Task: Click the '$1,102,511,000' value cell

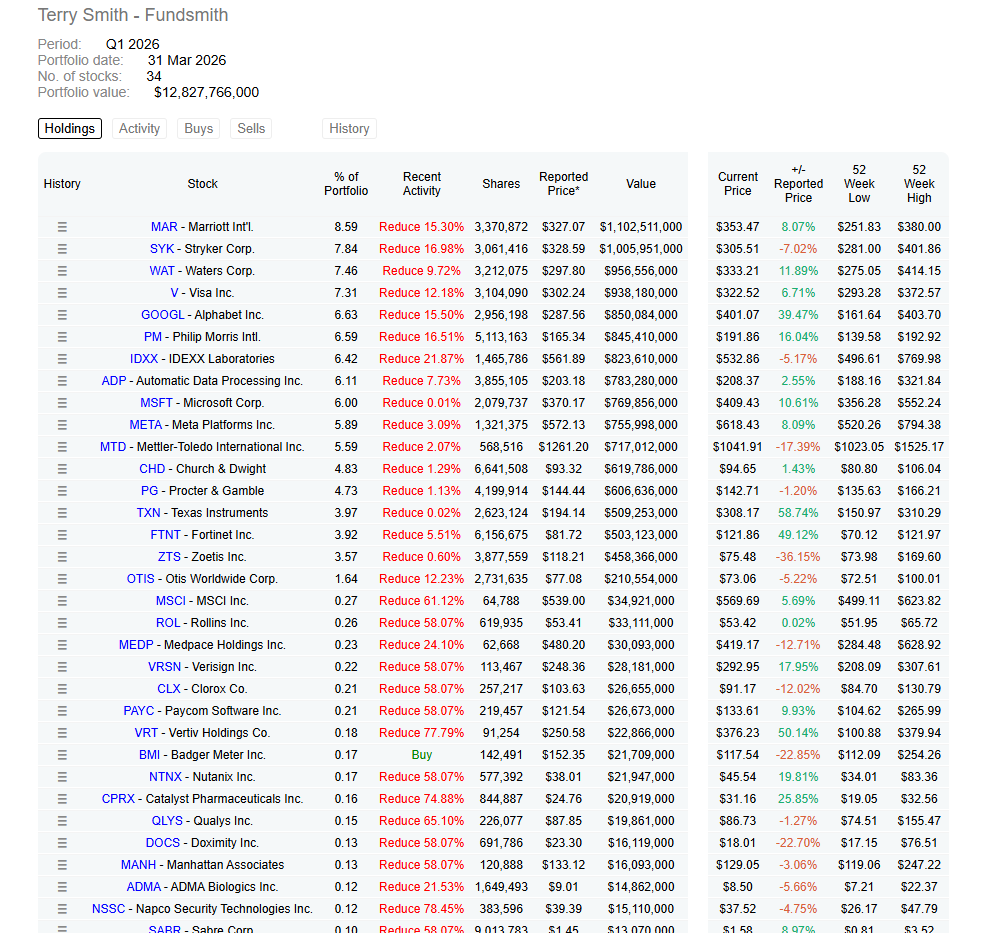Action: coord(641,227)
